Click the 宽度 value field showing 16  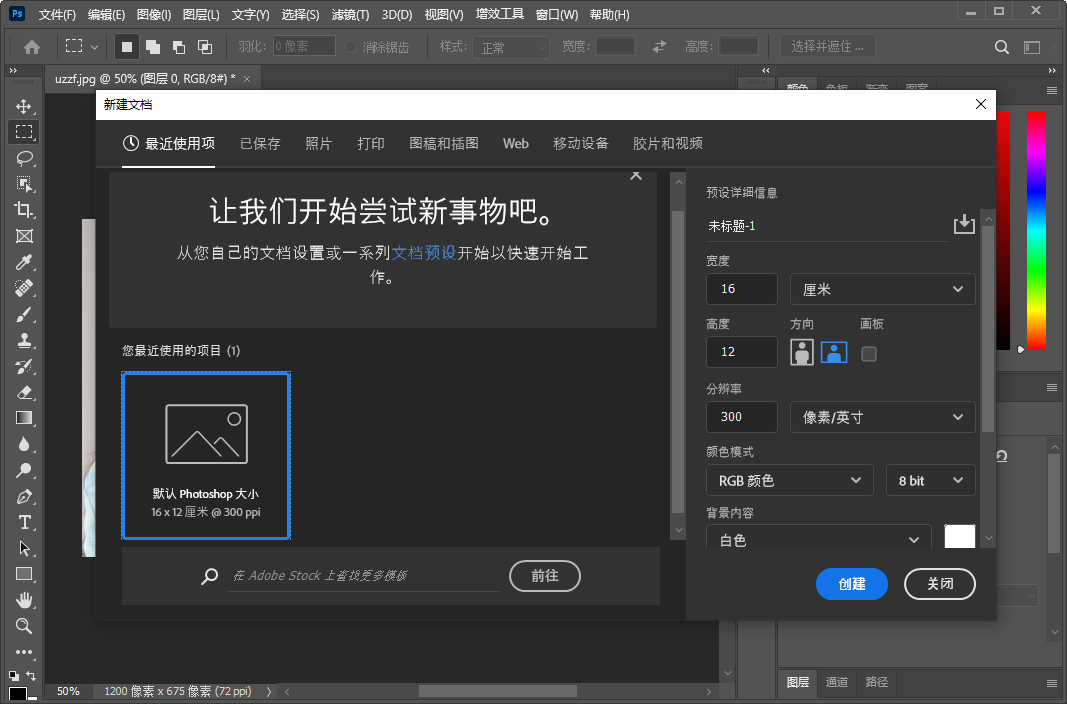[x=742, y=289]
